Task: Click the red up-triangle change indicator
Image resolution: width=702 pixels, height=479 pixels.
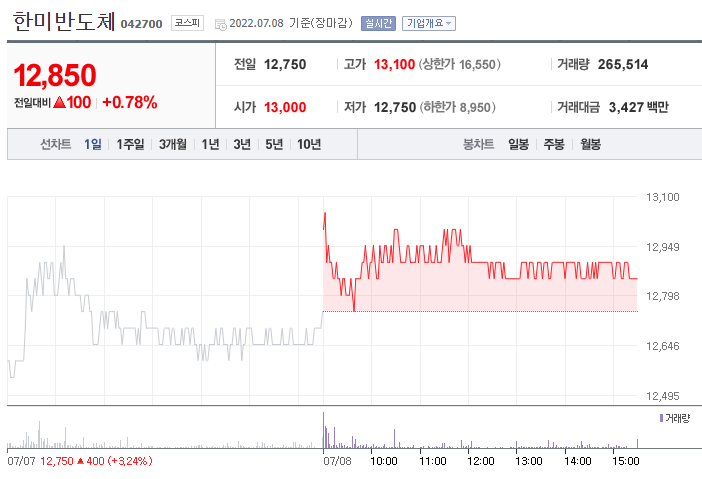Action: (x=60, y=103)
